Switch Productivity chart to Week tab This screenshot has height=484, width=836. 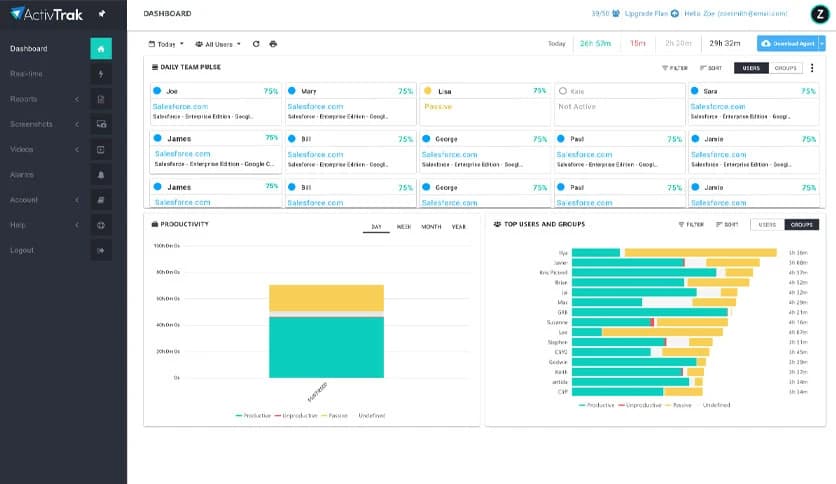click(403, 227)
